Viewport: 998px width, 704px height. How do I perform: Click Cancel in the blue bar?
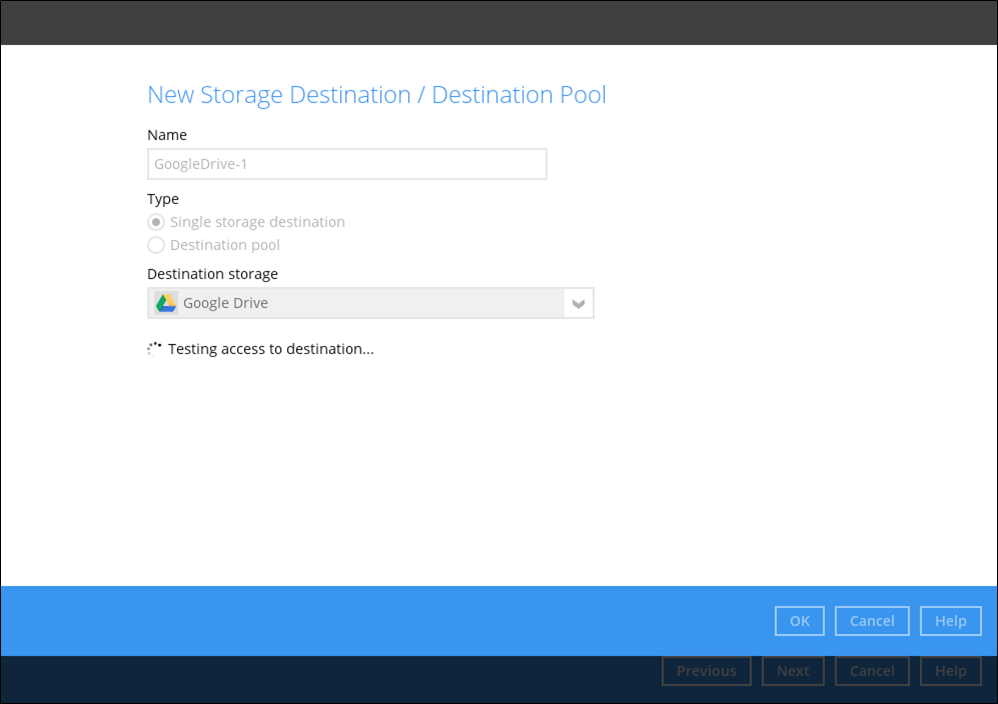pos(871,621)
